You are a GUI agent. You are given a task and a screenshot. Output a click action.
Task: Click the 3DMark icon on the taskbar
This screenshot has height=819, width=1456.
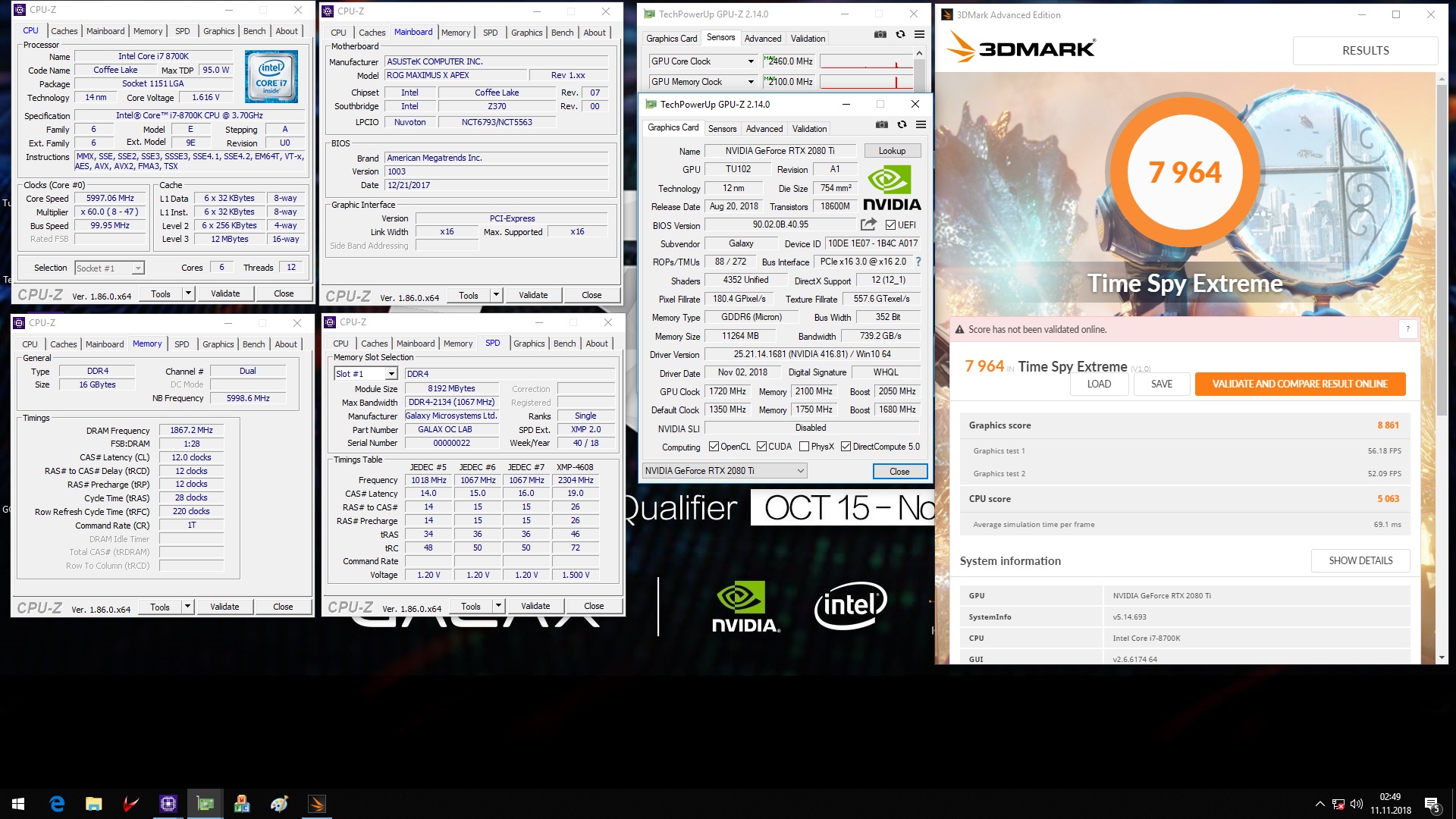click(x=317, y=804)
